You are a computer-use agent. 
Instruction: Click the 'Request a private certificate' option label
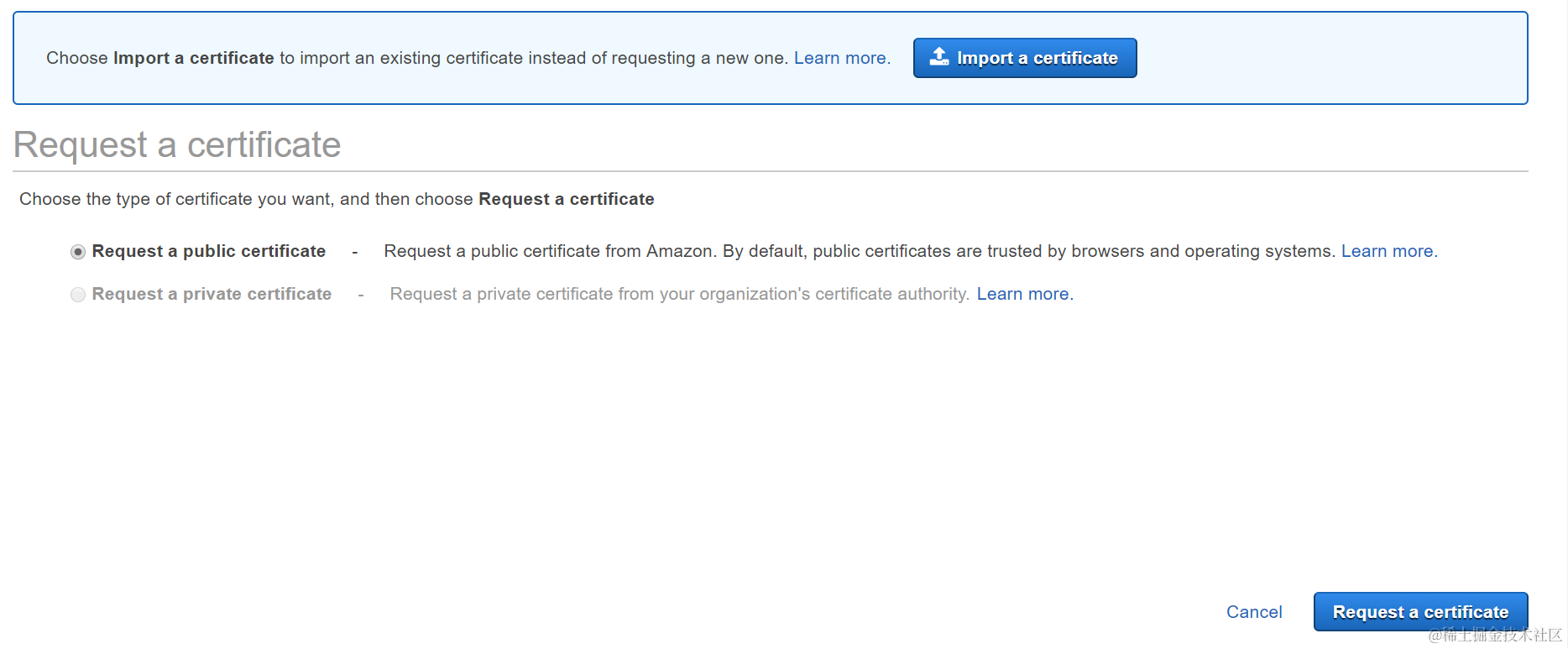(x=212, y=294)
